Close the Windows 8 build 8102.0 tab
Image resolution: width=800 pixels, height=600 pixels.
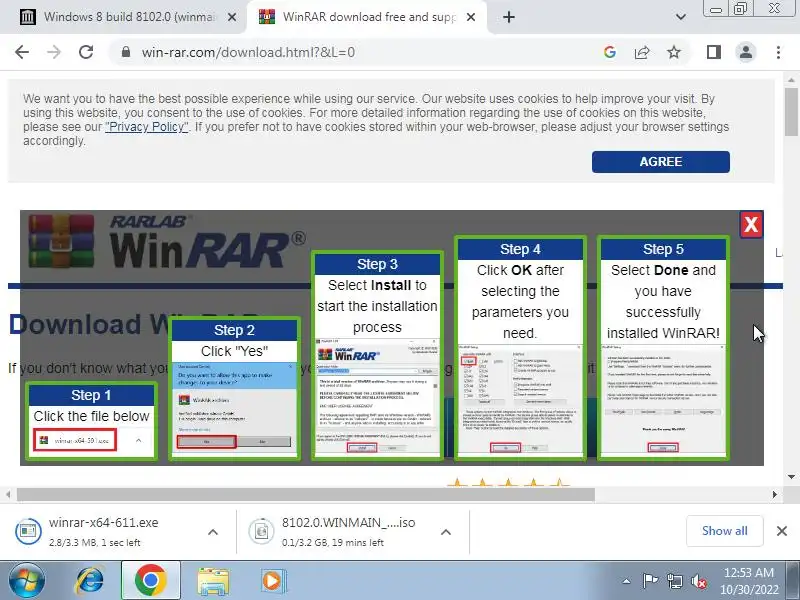point(232,17)
